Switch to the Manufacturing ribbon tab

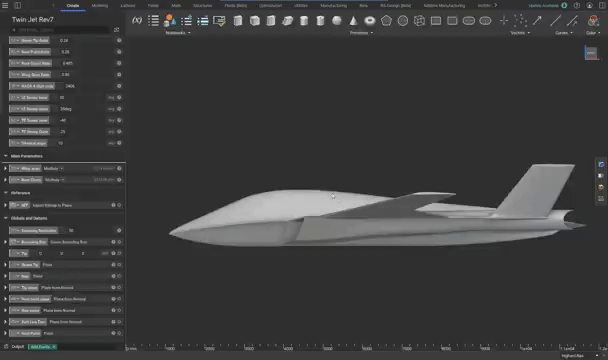[333, 5]
